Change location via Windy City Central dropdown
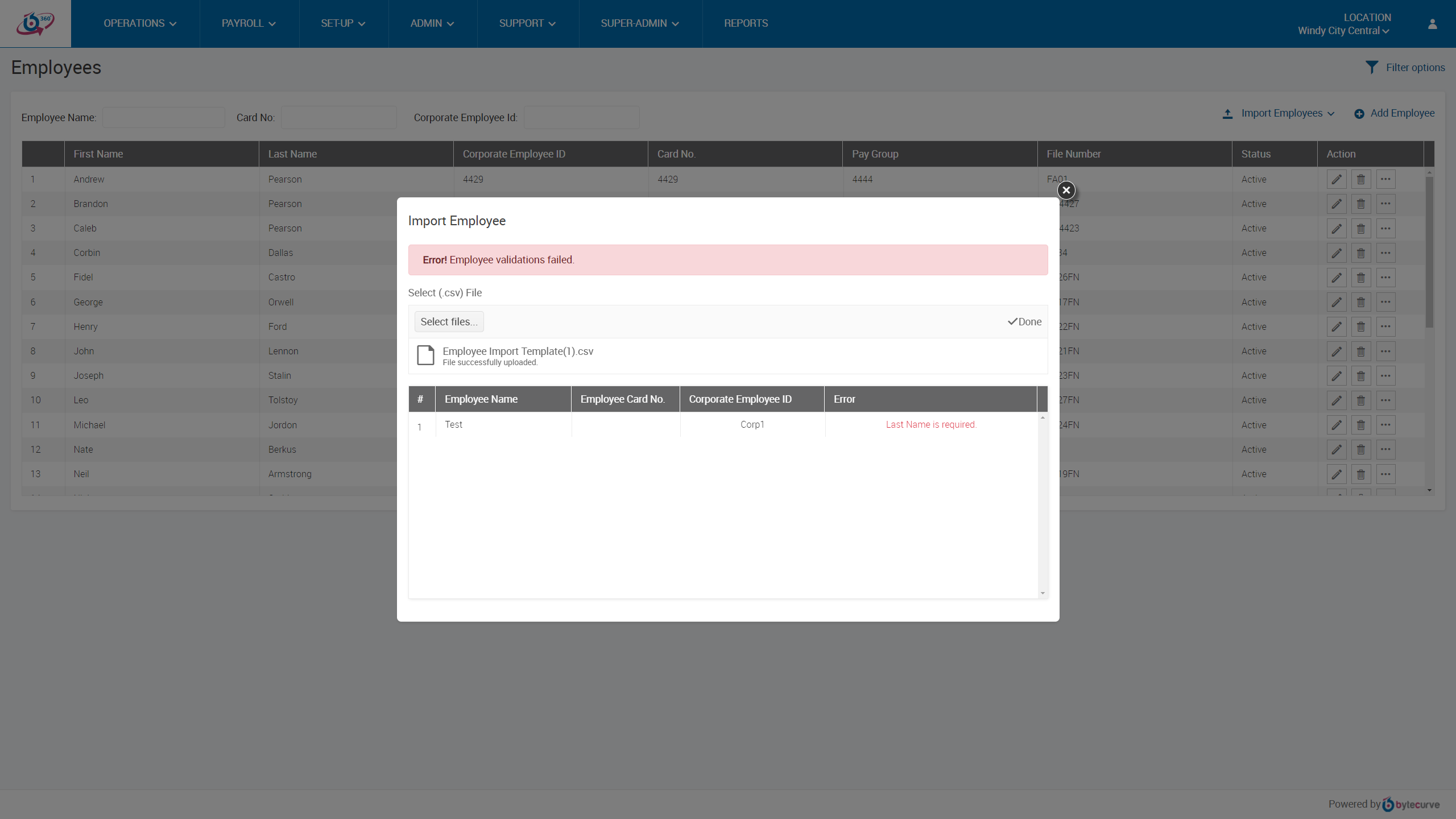Viewport: 1456px width, 819px height. tap(1343, 31)
